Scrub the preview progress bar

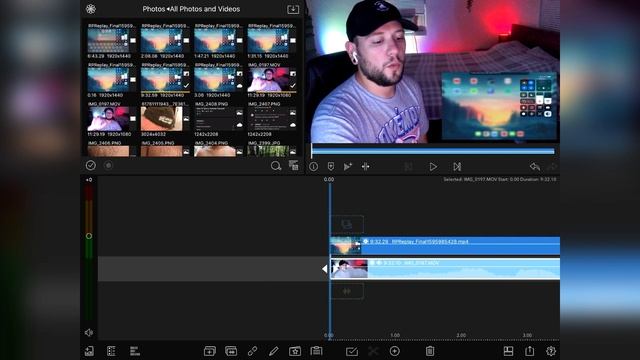click(x=433, y=151)
